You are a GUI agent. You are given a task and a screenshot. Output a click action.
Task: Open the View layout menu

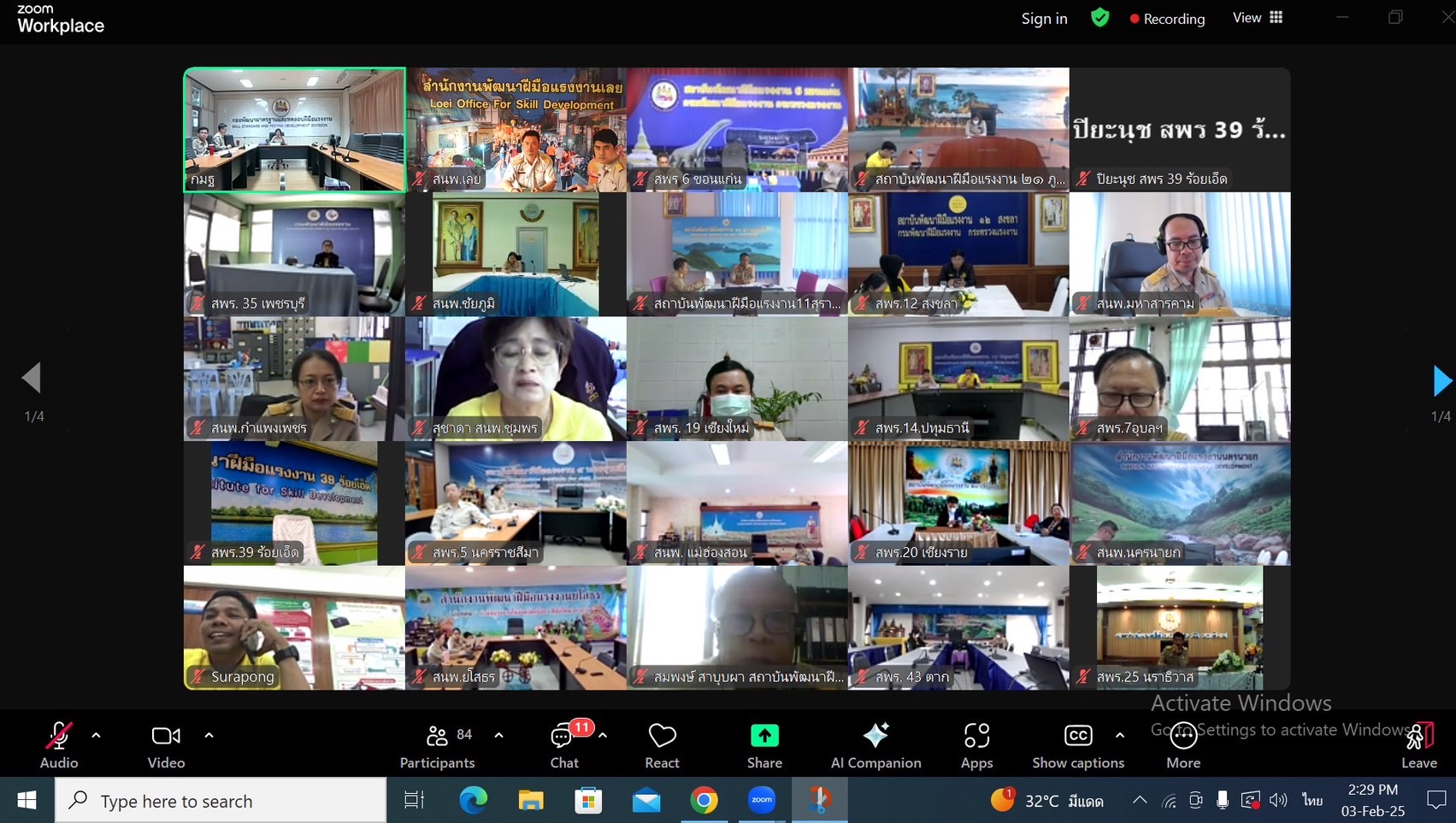[x=1258, y=17]
